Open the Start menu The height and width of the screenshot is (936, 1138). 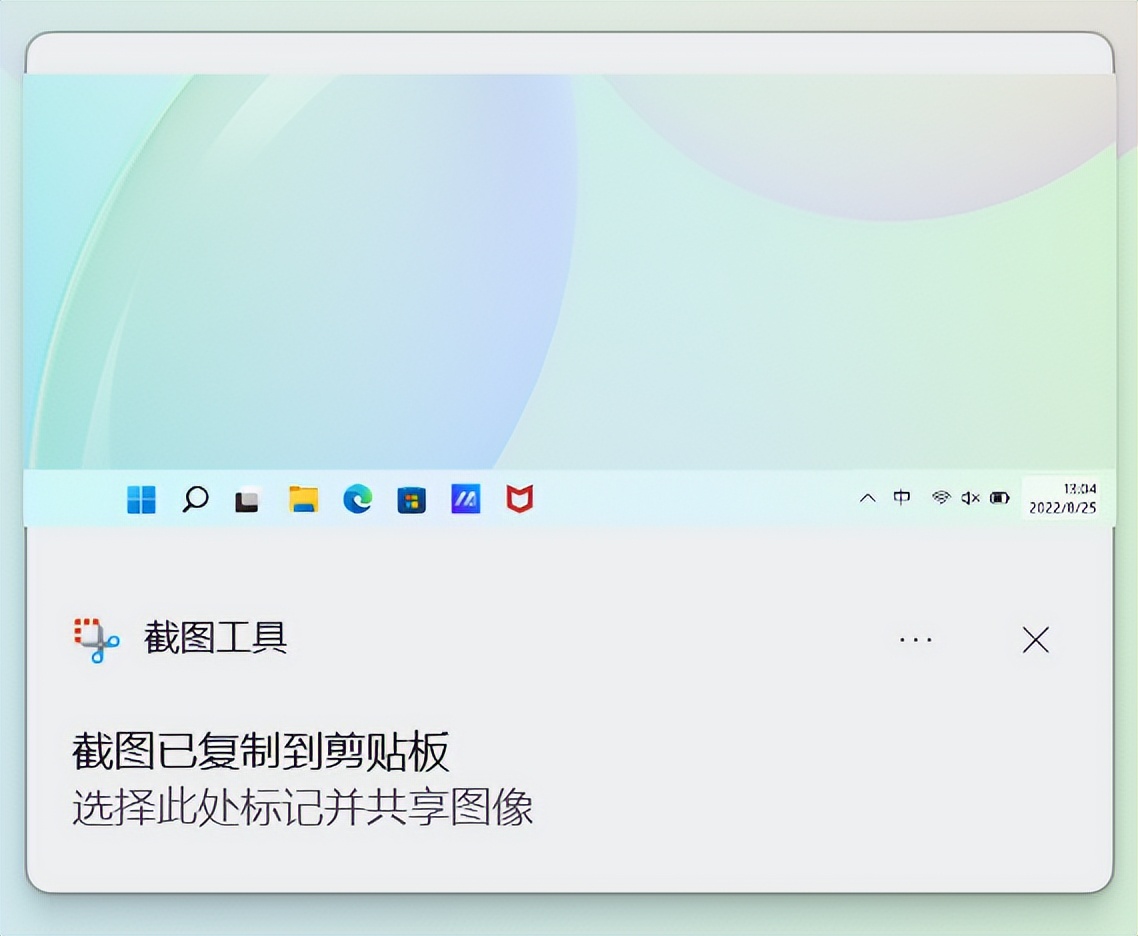pos(141,498)
